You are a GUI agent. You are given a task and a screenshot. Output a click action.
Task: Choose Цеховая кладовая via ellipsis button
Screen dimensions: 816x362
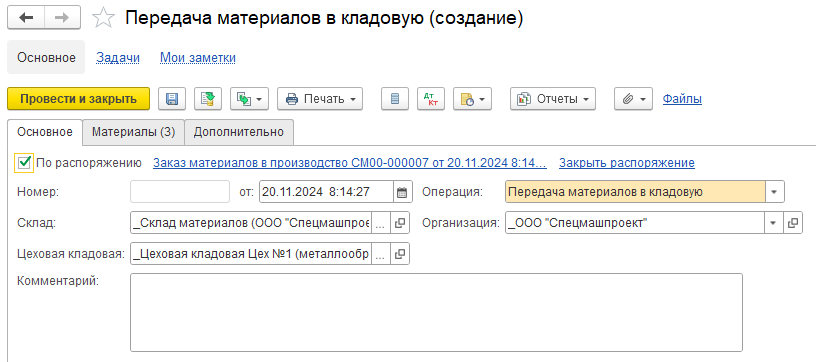point(381,254)
